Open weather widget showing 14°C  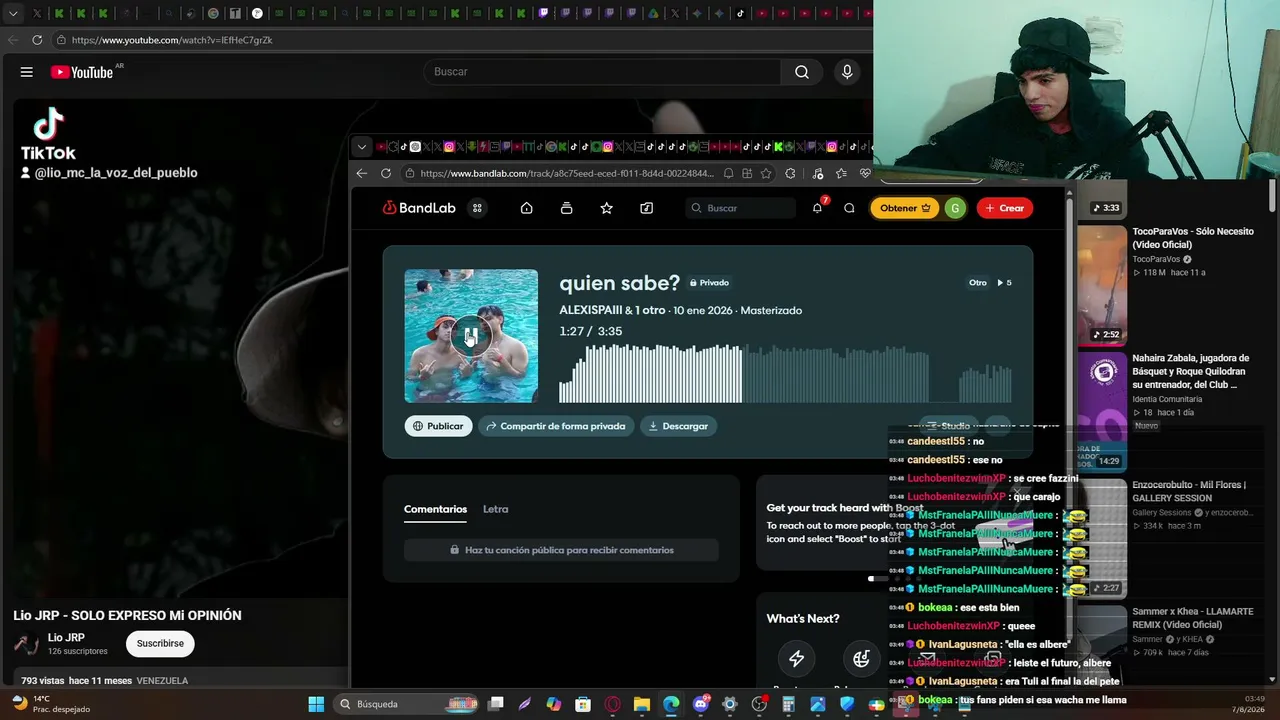click(x=50, y=704)
